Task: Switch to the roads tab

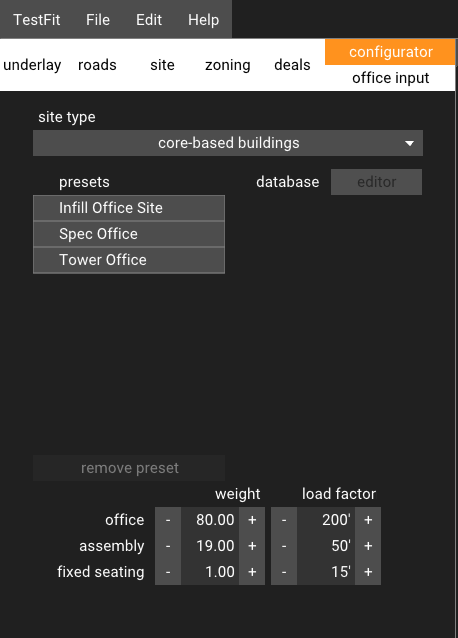Action: click(97, 65)
